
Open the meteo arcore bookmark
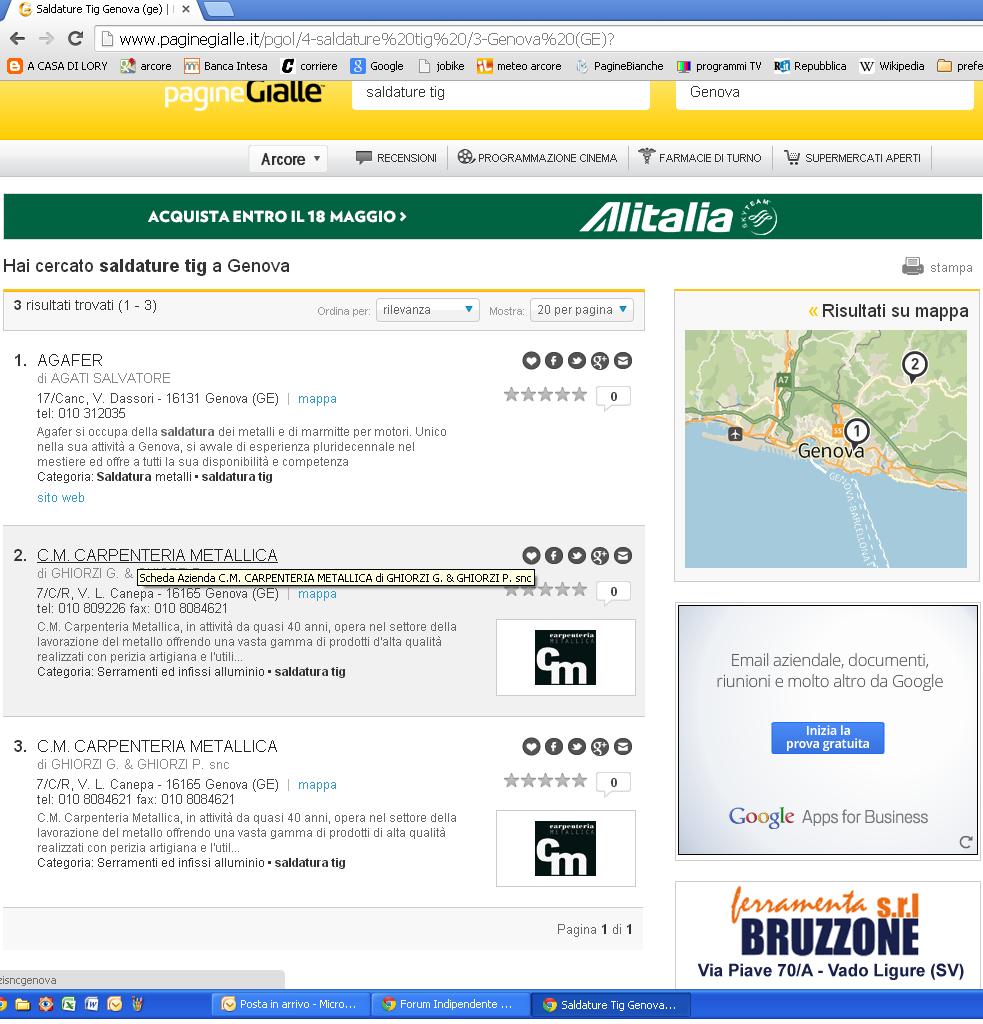[519, 66]
